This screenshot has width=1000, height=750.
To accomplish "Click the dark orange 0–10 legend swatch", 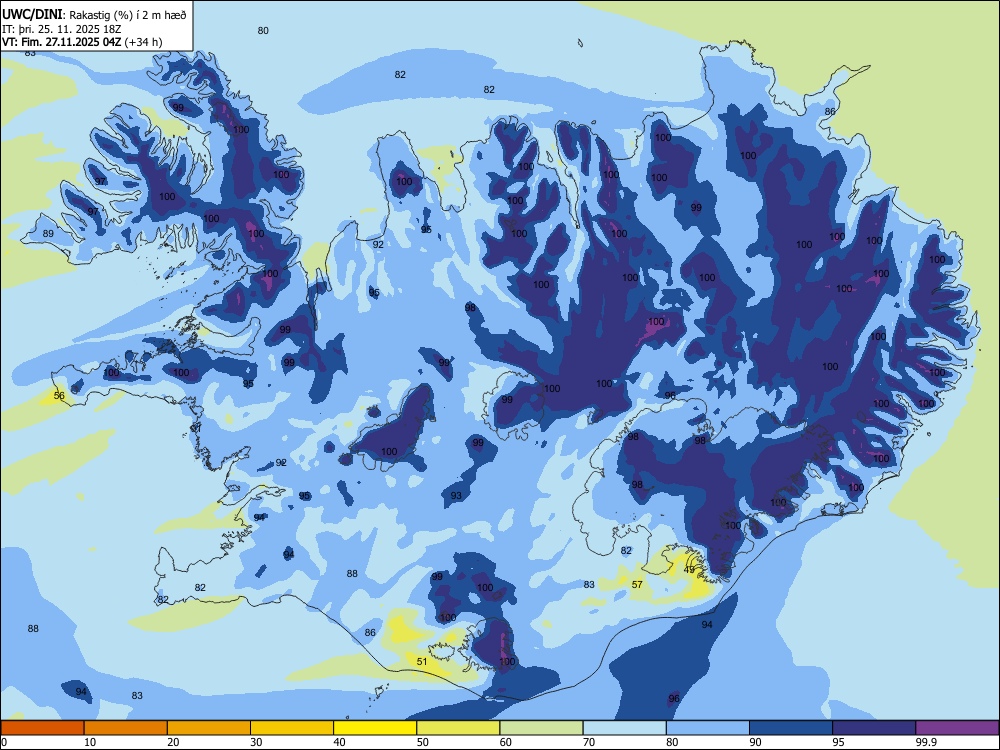I will tap(42, 728).
